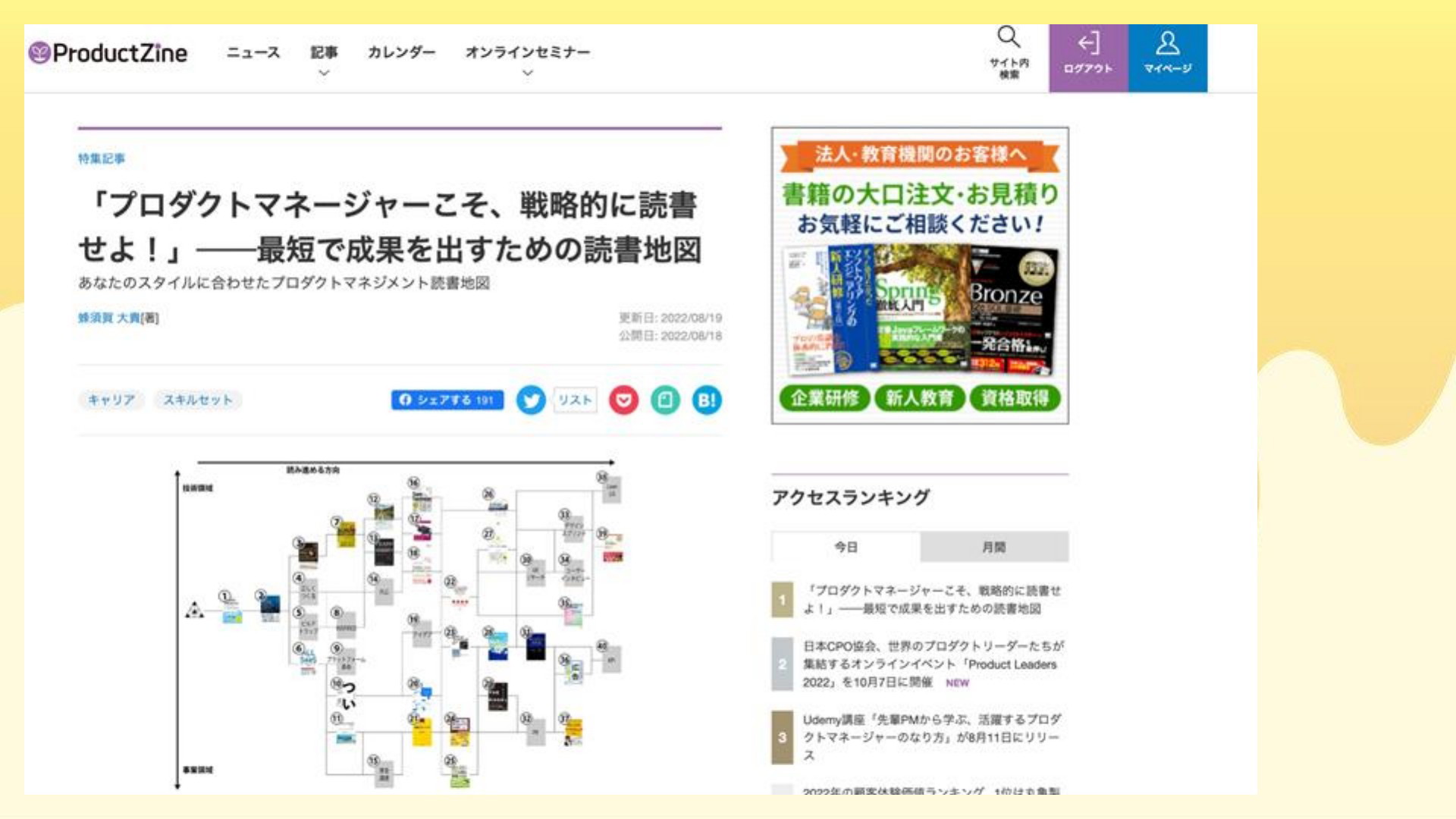Switch ranking to 月間 tab

pyautogui.click(x=994, y=547)
